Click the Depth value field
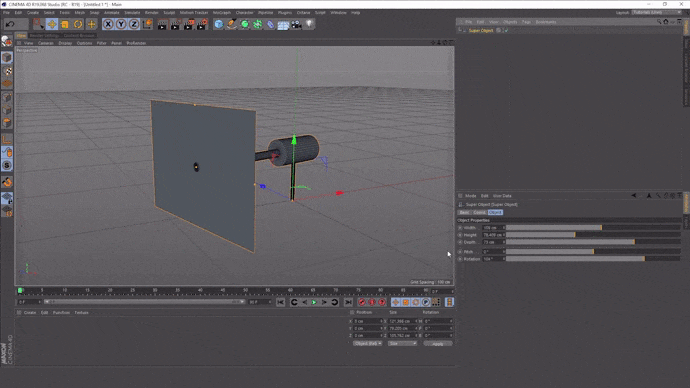The image size is (690, 388). (x=493, y=242)
